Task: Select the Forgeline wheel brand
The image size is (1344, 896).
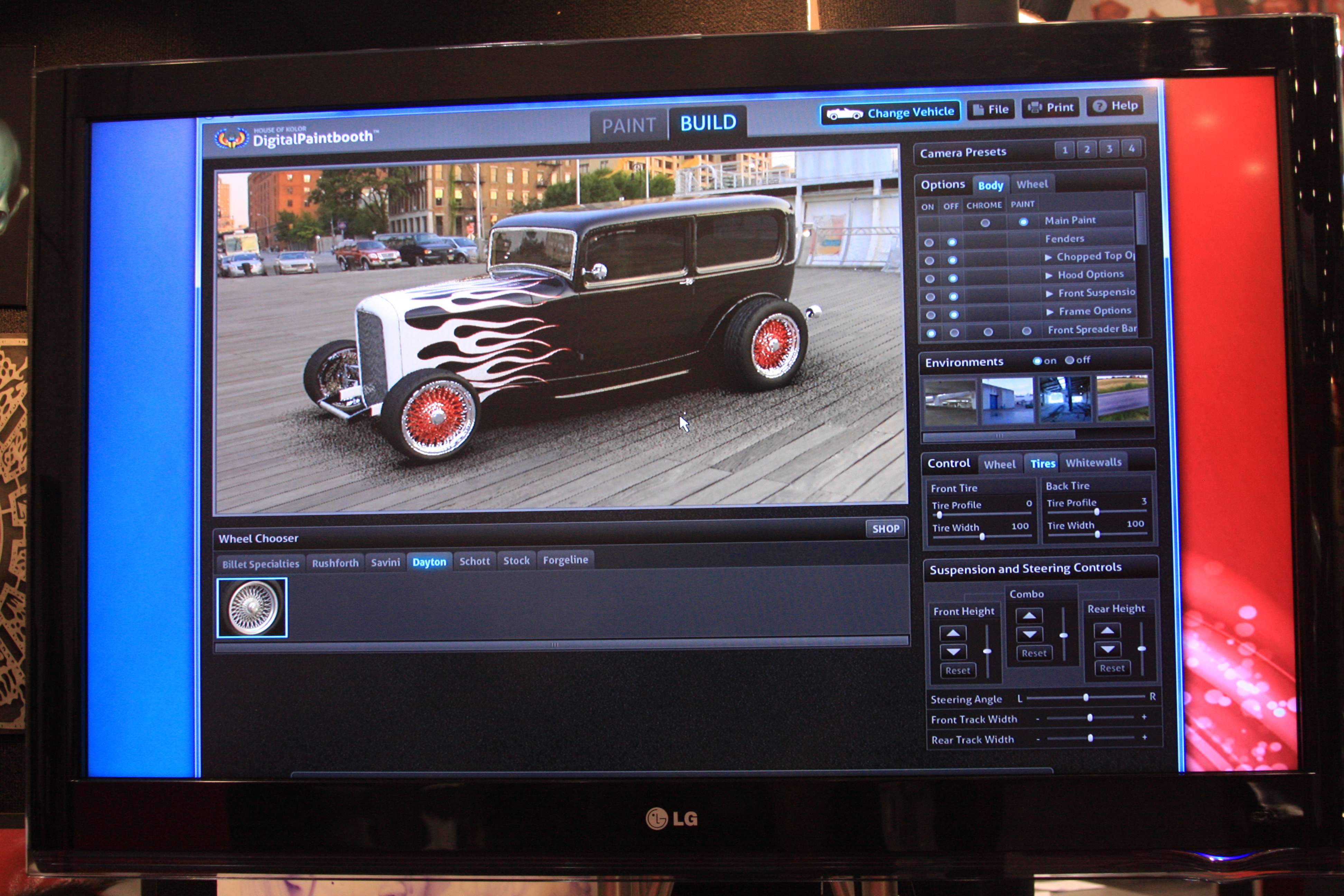Action: tap(565, 560)
